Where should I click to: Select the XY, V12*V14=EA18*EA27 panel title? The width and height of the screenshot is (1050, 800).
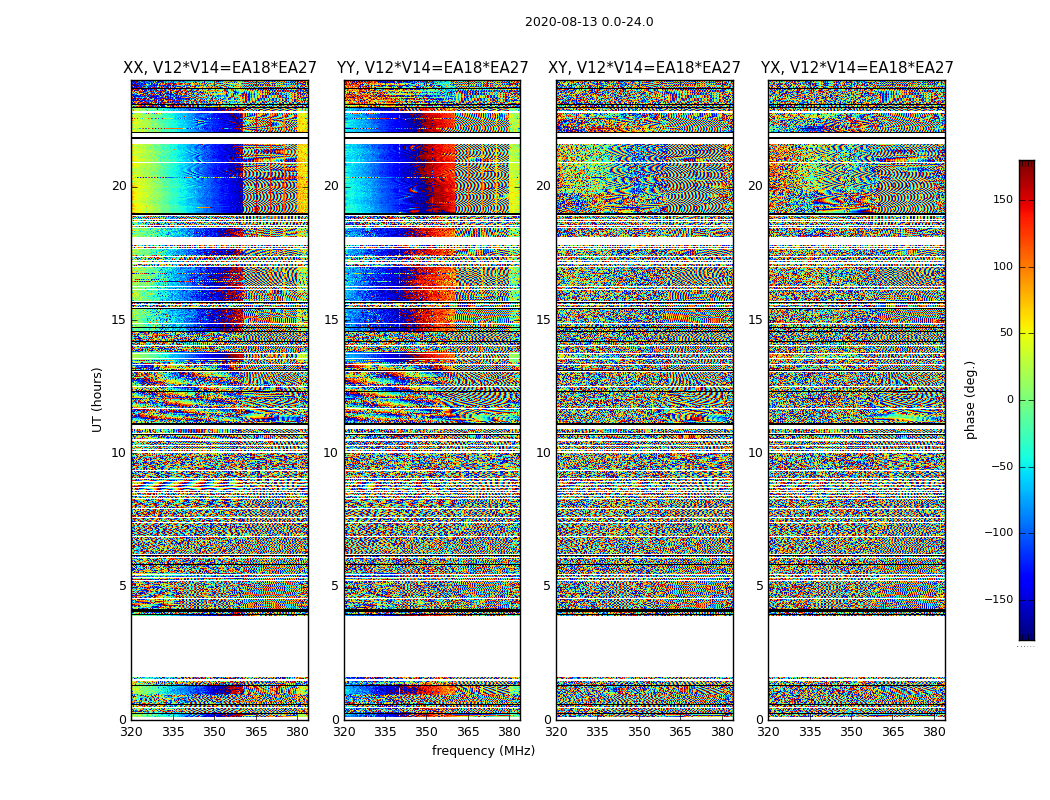(x=644, y=68)
